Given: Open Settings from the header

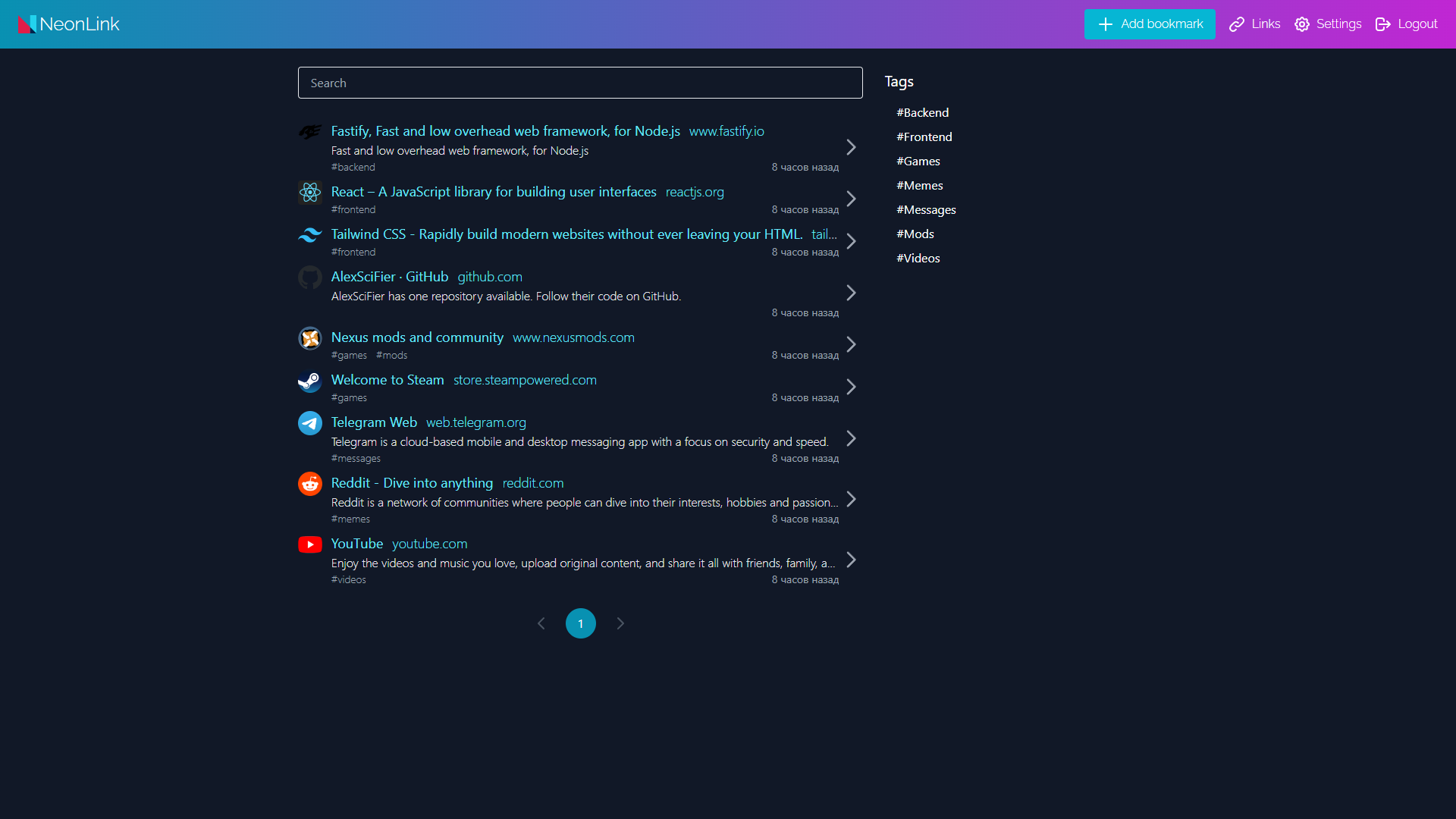Looking at the screenshot, I should click(1328, 24).
